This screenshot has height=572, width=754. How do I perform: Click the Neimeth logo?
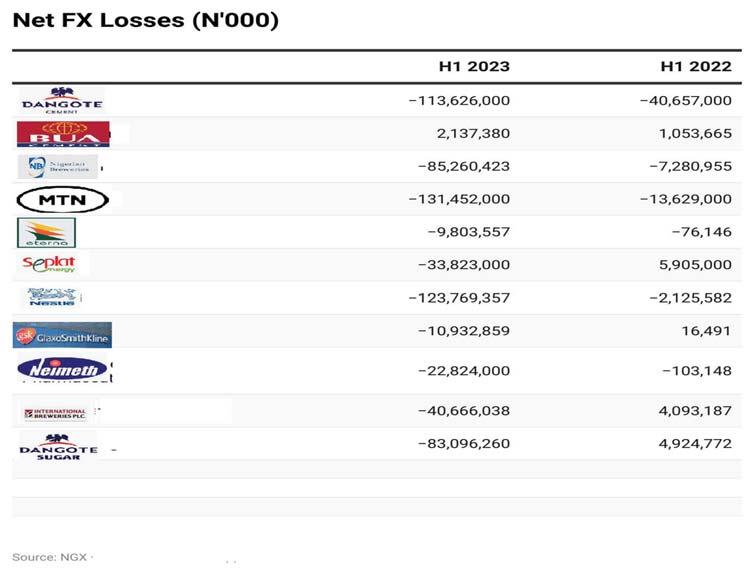62,370
